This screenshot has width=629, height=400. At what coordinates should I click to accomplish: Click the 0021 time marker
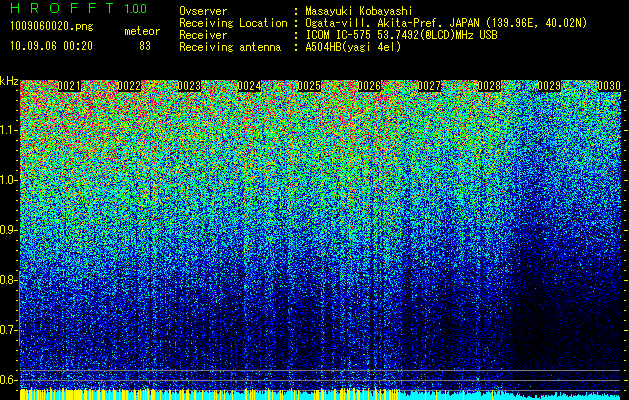pyautogui.click(x=69, y=86)
